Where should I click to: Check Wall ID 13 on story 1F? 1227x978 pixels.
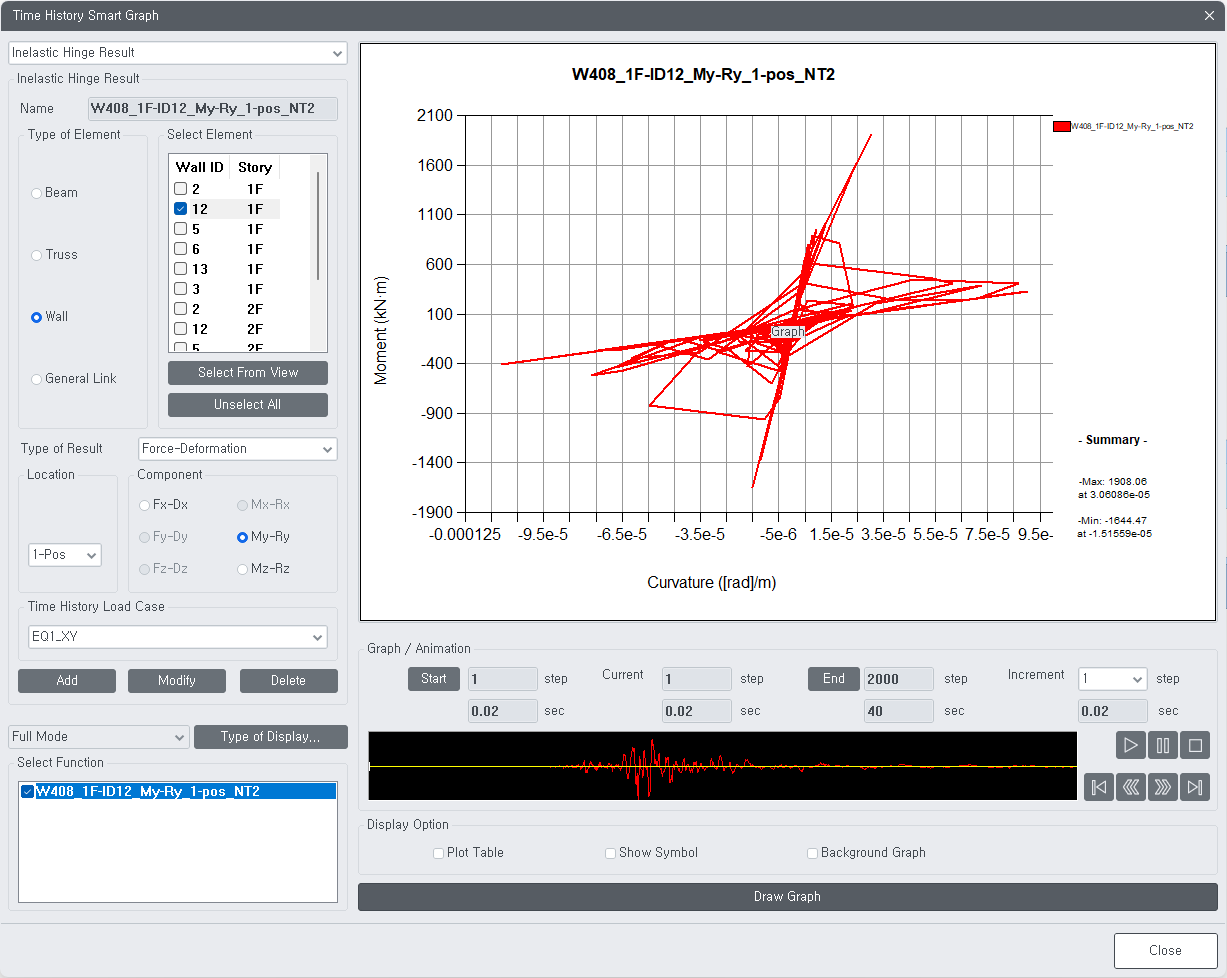click(180, 269)
